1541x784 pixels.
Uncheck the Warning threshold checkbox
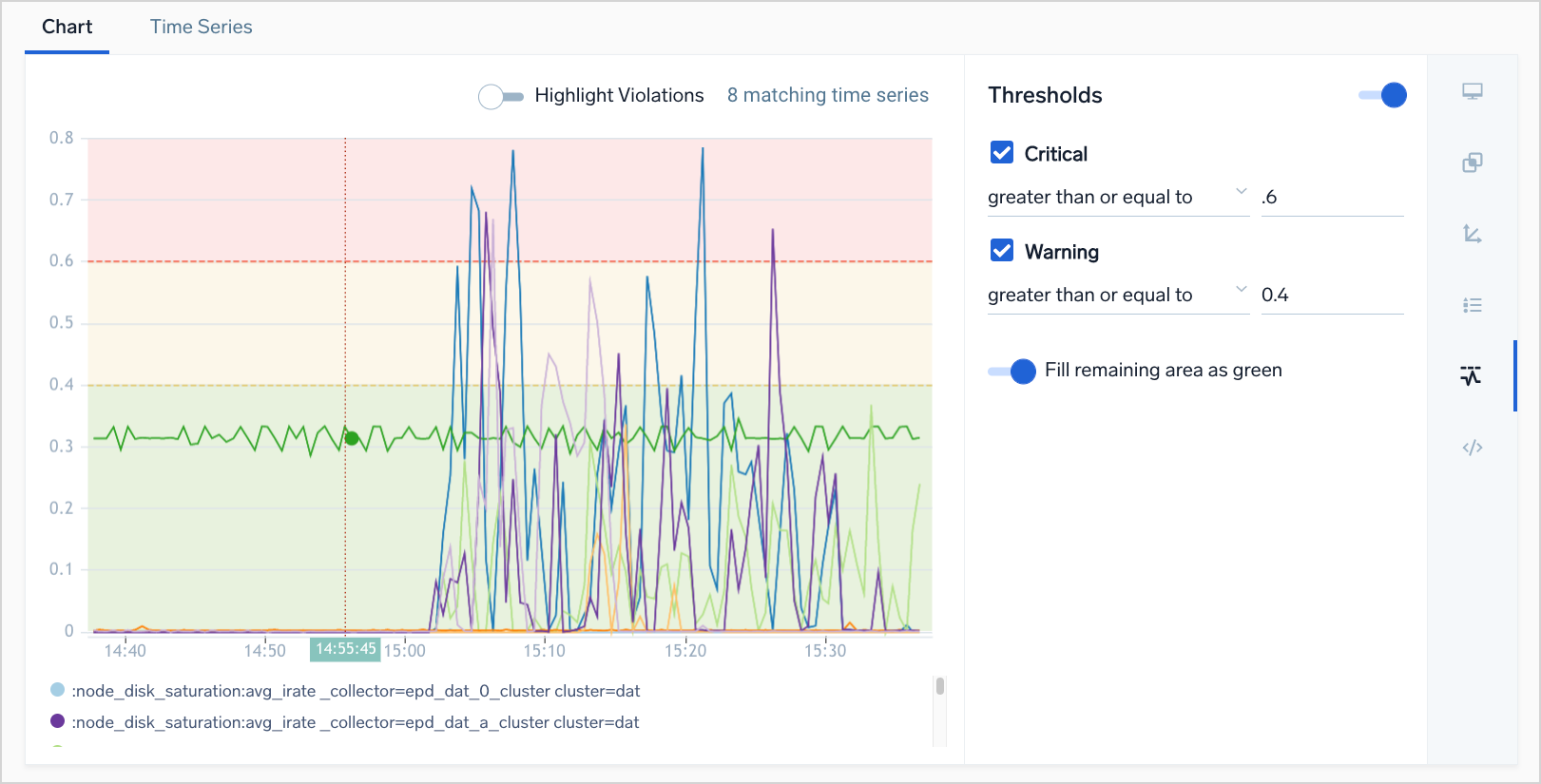[x=1002, y=251]
